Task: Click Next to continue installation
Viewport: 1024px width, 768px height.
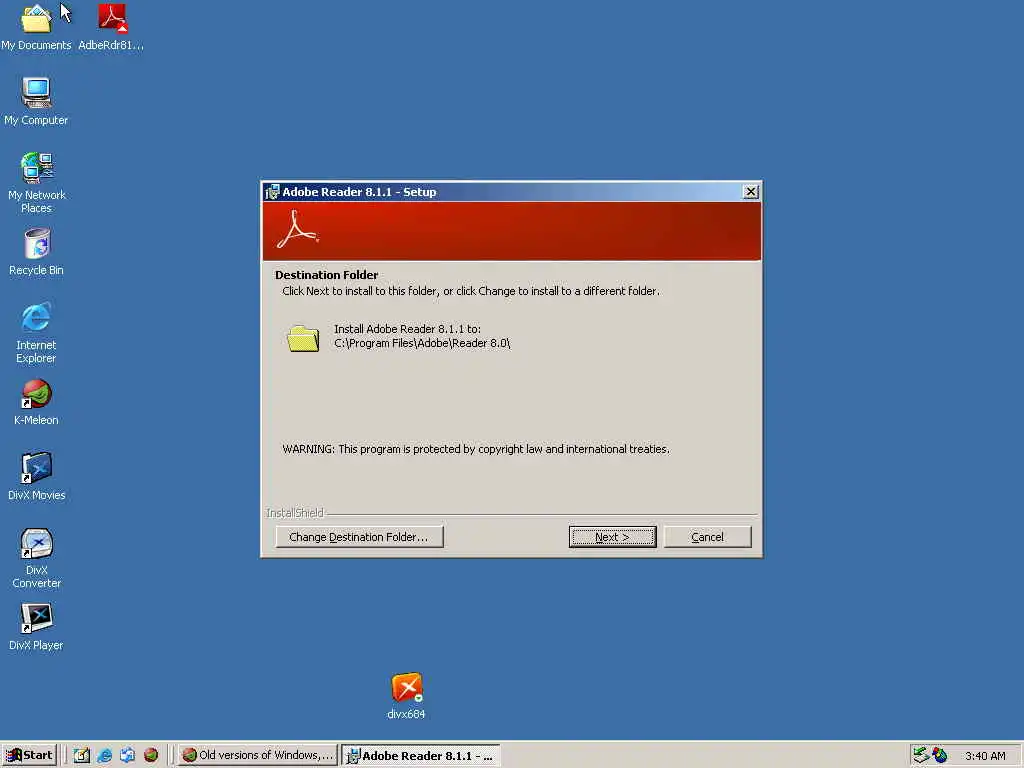Action: tap(613, 537)
